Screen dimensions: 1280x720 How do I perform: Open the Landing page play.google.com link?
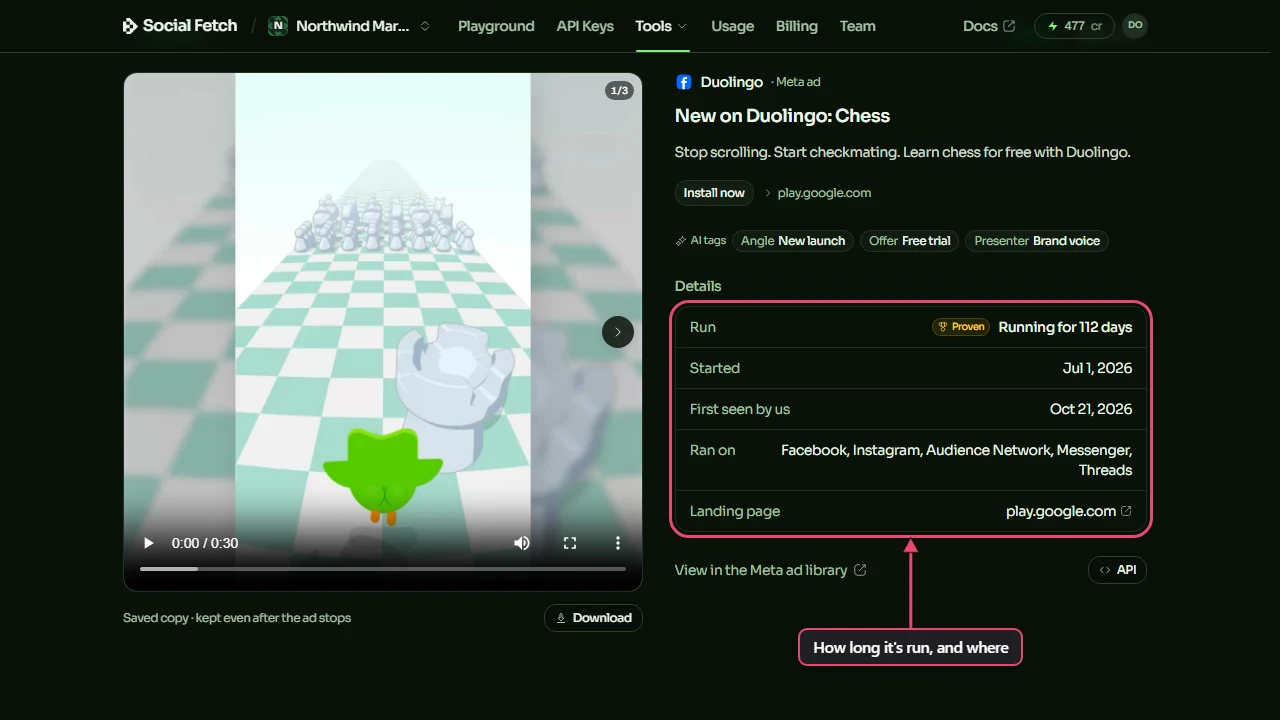(x=1069, y=511)
